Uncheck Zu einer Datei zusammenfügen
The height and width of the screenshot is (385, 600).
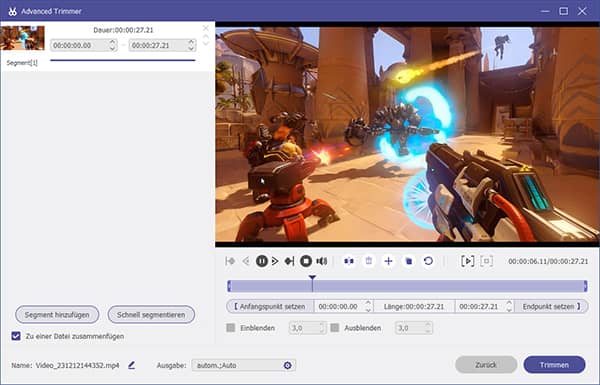tap(16, 336)
